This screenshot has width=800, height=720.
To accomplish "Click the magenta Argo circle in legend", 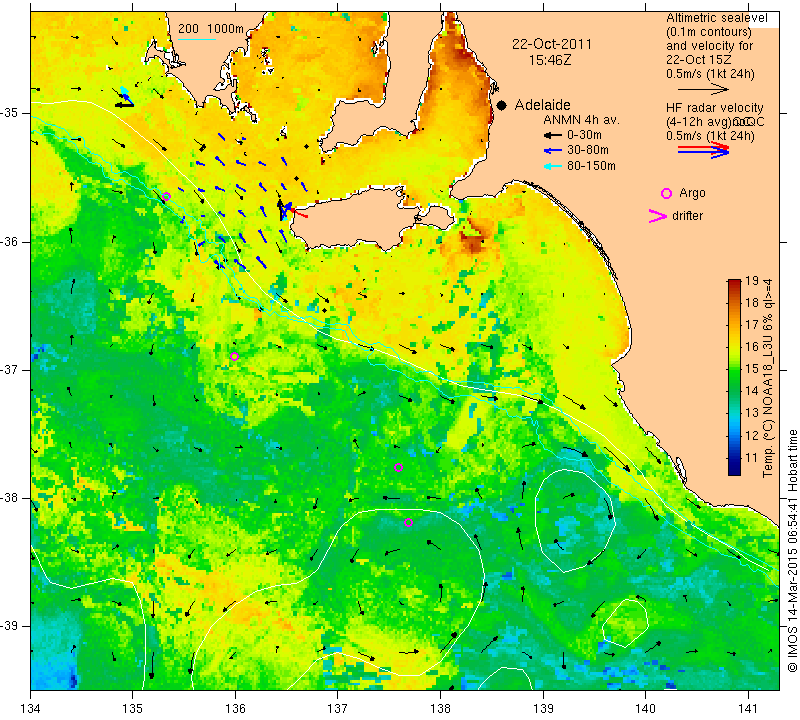I will 666,193.
